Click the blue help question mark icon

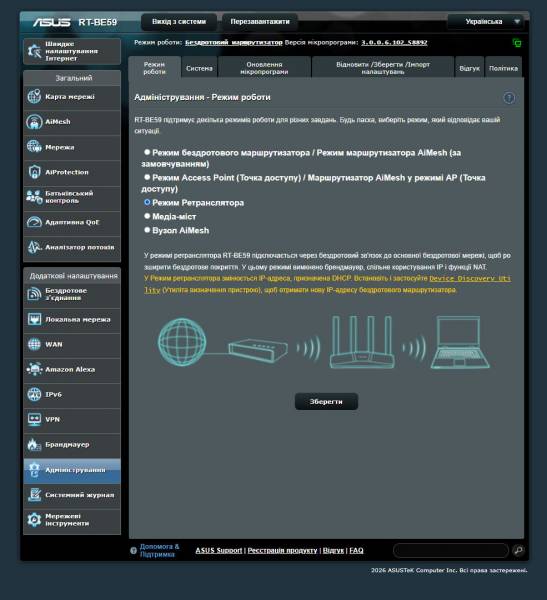point(509,98)
